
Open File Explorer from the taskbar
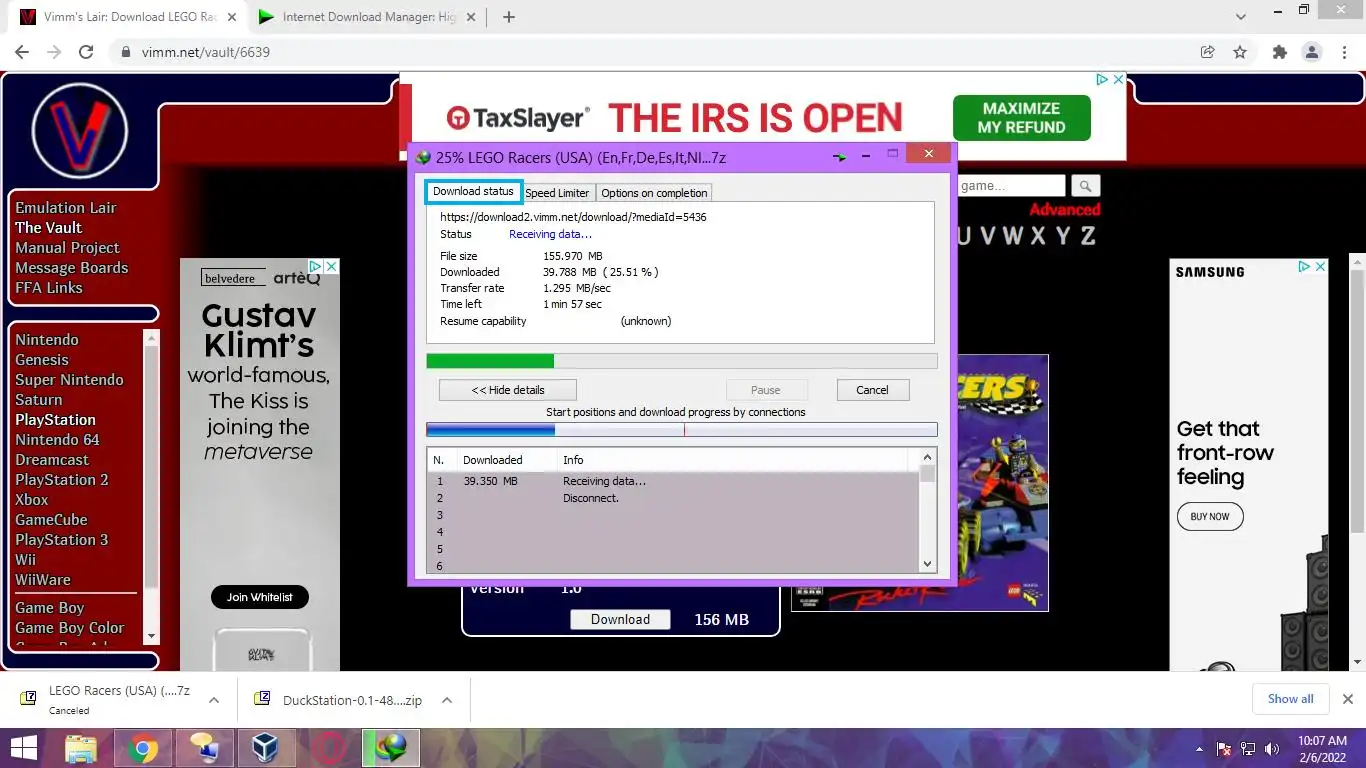click(x=81, y=748)
